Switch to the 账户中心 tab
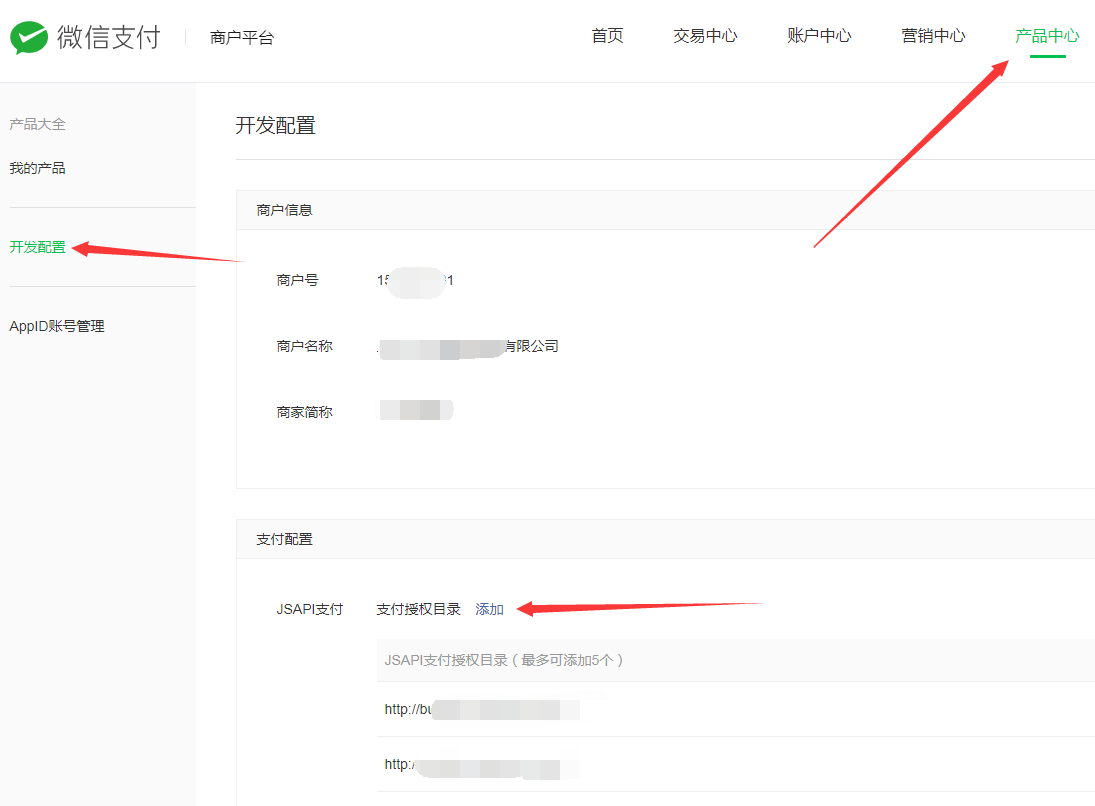The image size is (1095, 806). click(x=819, y=36)
